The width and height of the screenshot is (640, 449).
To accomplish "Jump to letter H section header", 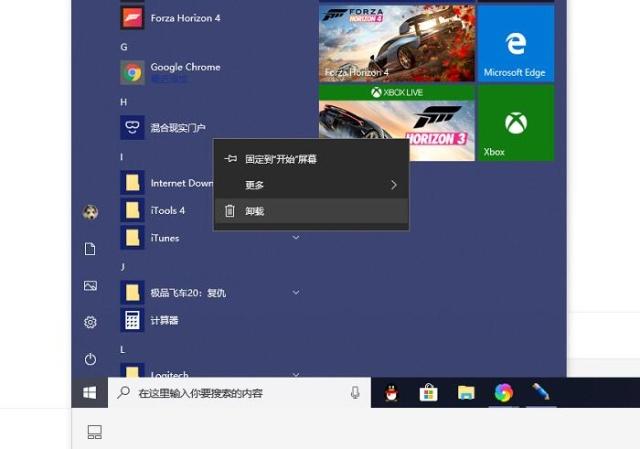I will coord(124,102).
